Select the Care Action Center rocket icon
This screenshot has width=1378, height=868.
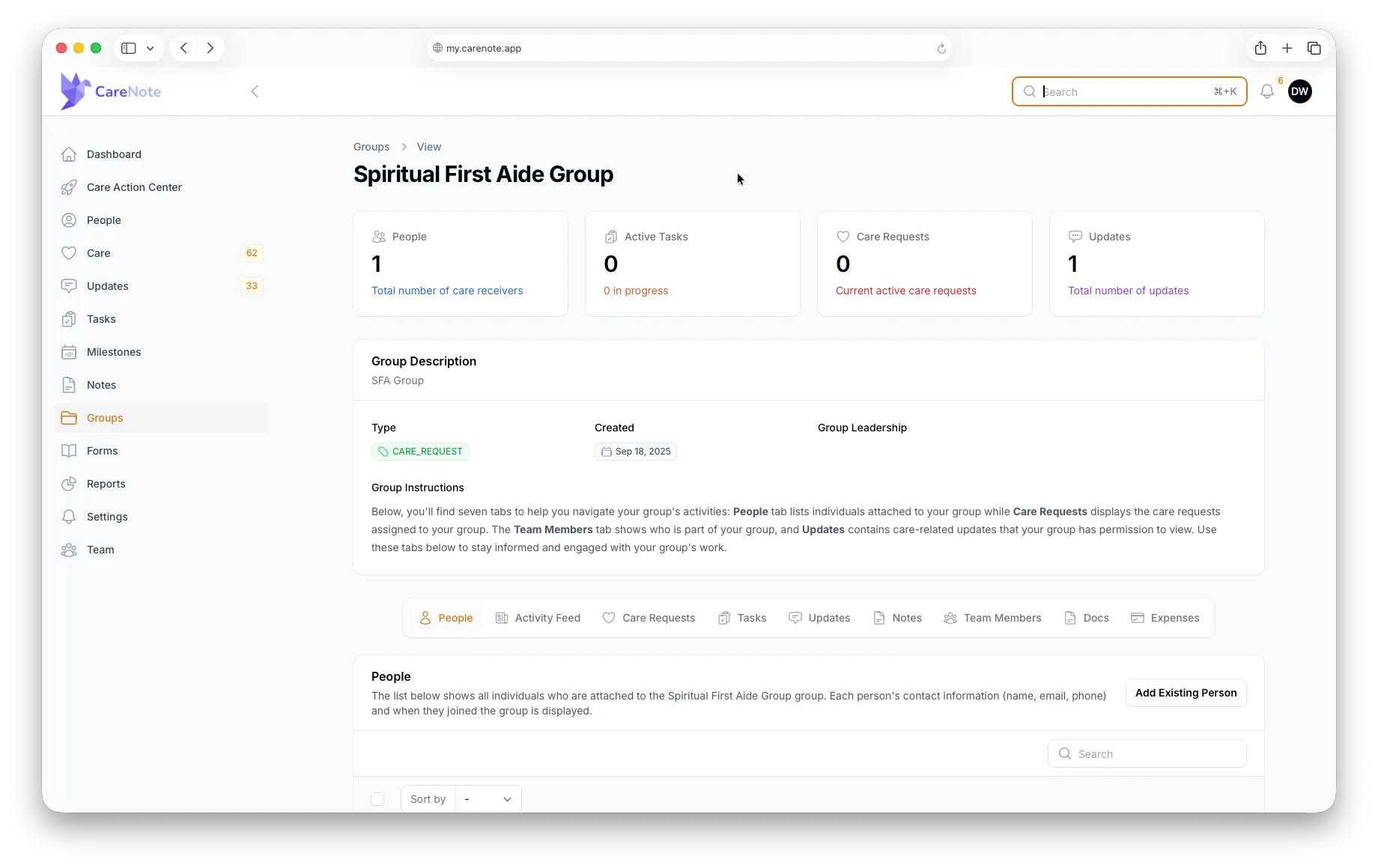point(69,187)
